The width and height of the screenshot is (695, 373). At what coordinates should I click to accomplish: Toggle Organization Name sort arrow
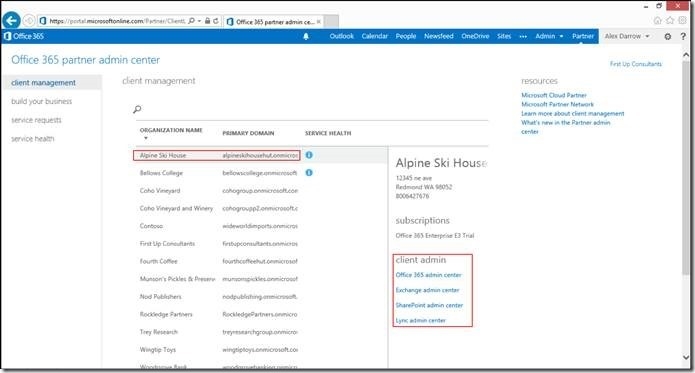click(x=146, y=138)
